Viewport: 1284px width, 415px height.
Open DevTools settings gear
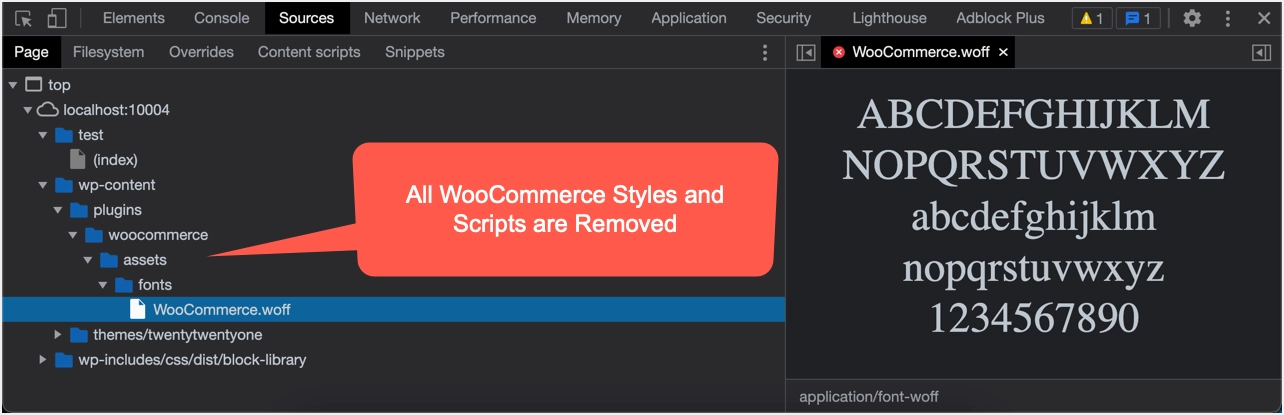(x=1192, y=18)
